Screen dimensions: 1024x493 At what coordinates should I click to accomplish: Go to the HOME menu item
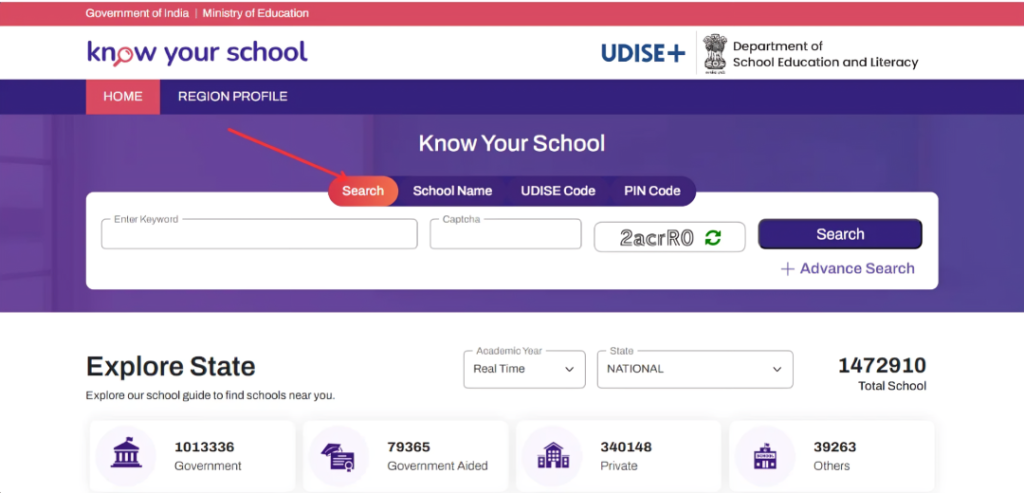pyautogui.click(x=123, y=97)
